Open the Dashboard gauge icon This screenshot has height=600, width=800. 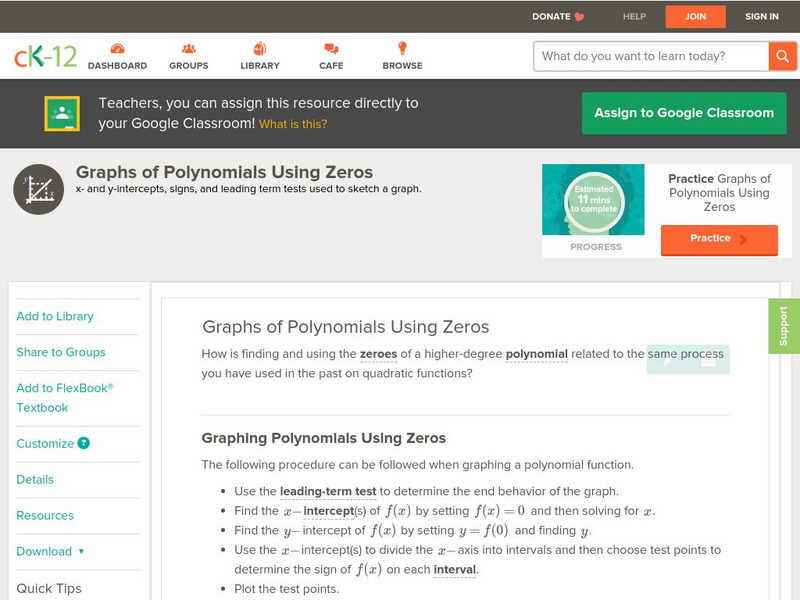[x=117, y=49]
